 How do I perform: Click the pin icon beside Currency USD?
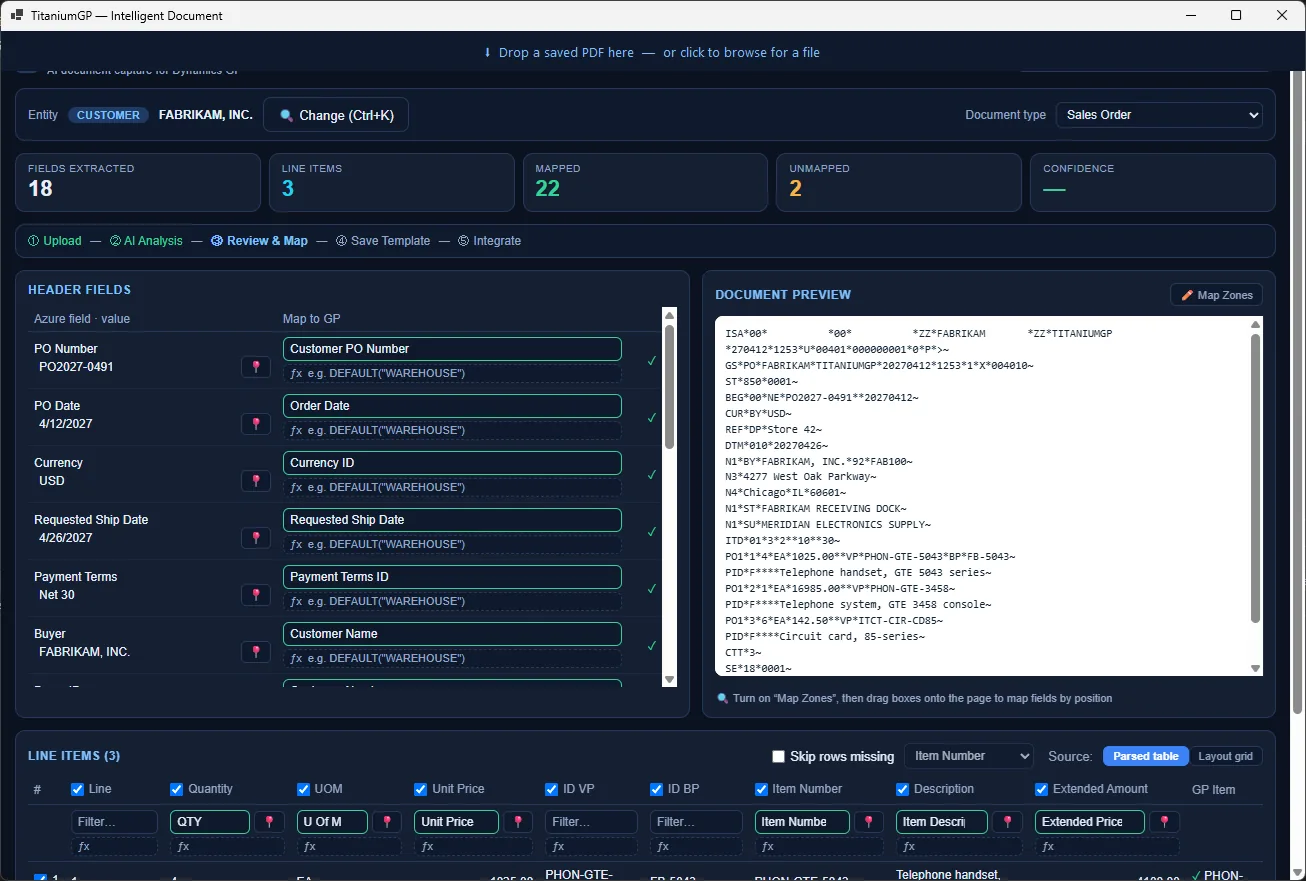(256, 481)
